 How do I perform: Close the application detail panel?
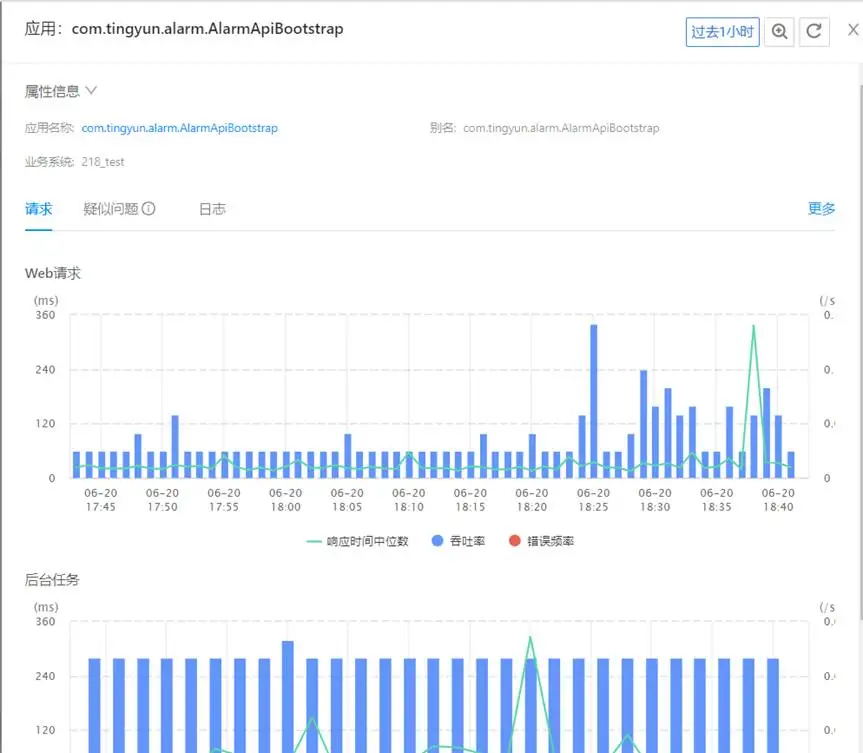click(852, 30)
